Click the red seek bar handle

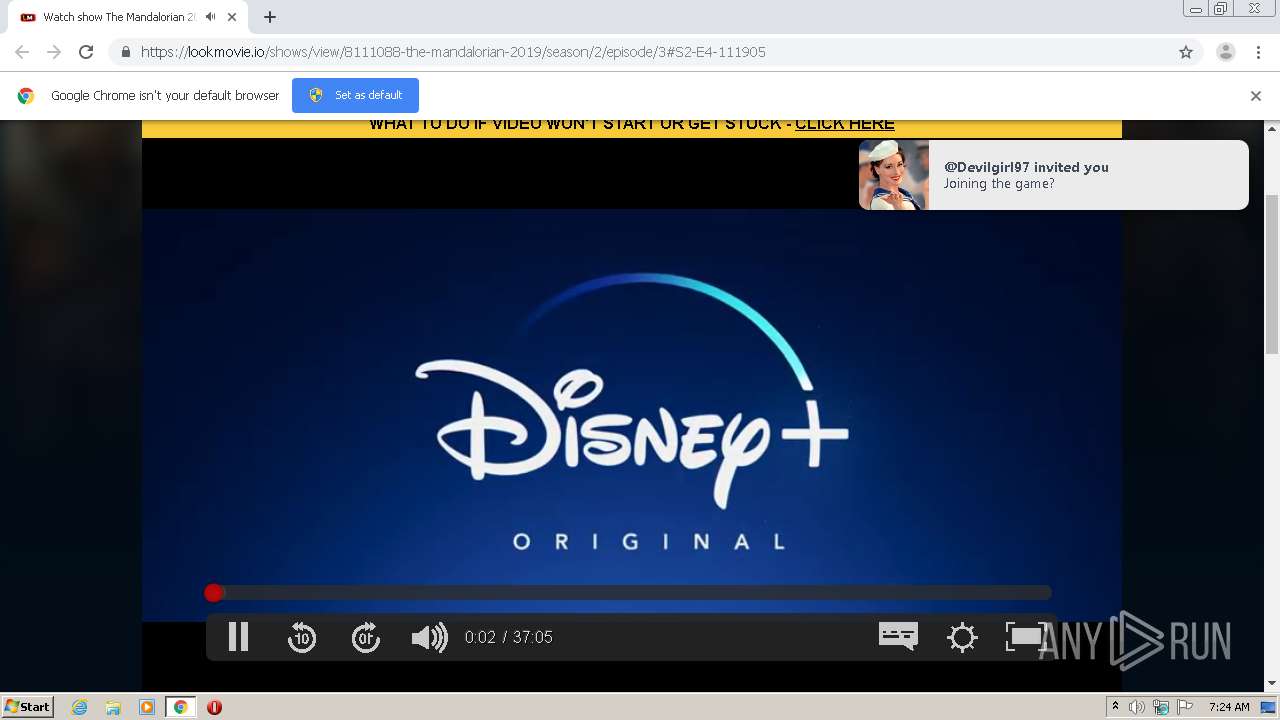pos(213,593)
